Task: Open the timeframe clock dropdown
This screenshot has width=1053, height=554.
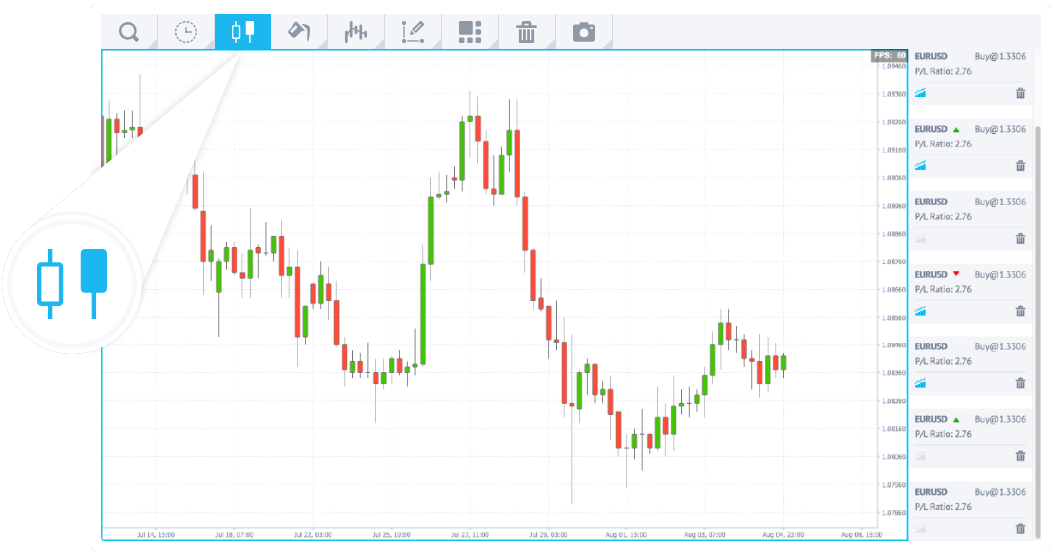Action: (x=186, y=32)
